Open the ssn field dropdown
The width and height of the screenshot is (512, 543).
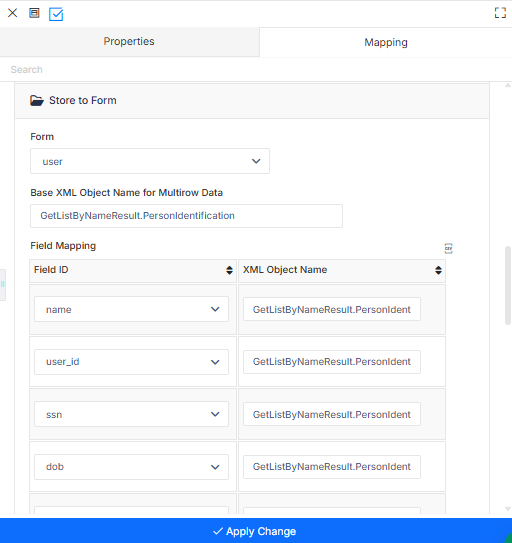pos(131,415)
